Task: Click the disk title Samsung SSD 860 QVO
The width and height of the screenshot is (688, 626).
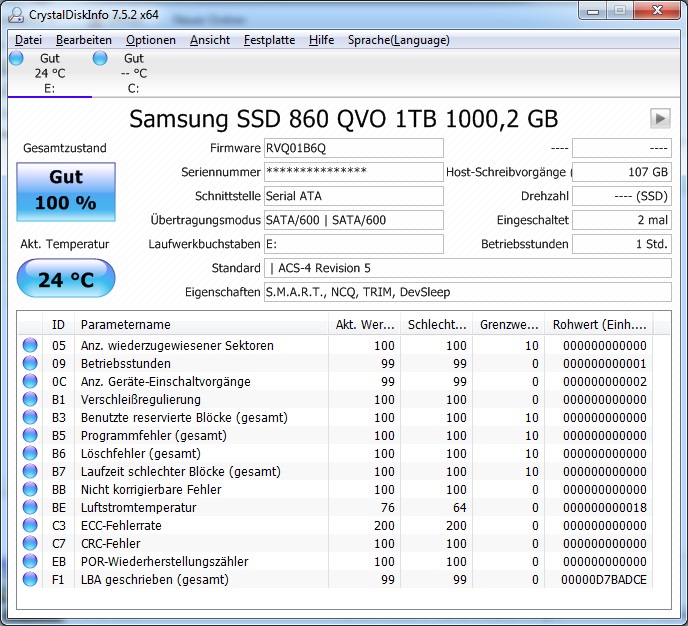Action: pos(344,118)
